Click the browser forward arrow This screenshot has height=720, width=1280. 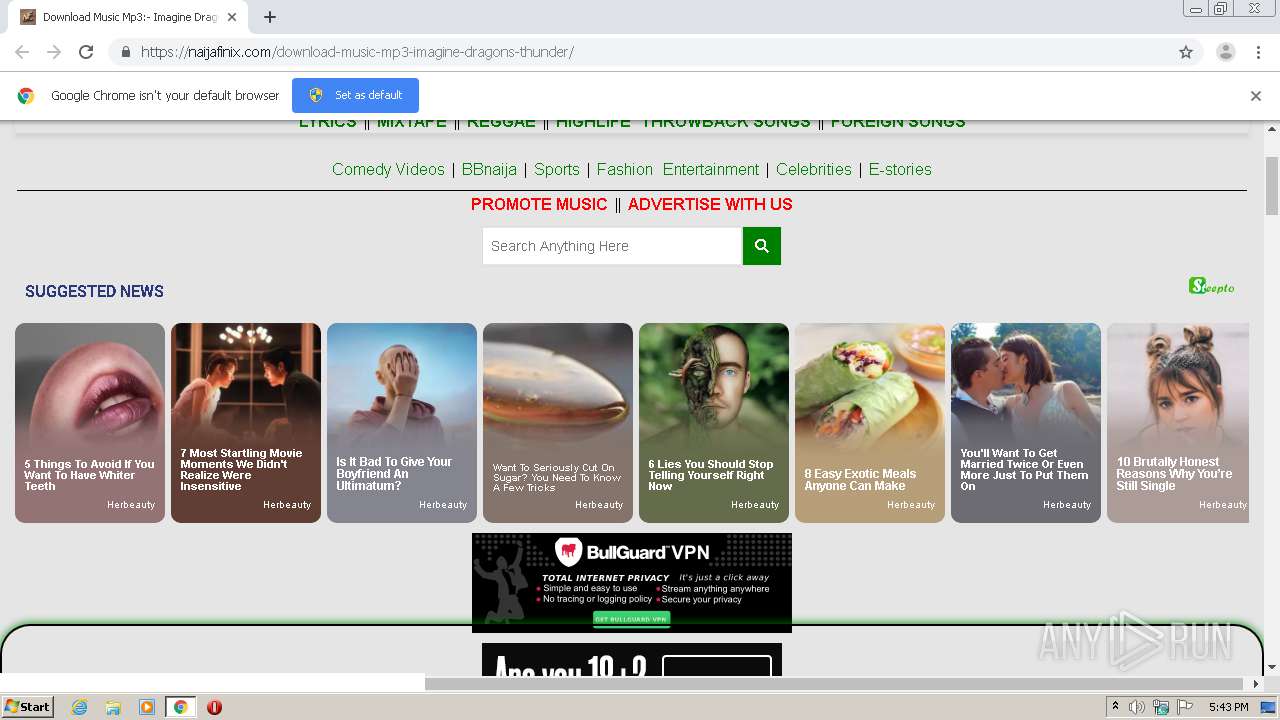(x=54, y=52)
